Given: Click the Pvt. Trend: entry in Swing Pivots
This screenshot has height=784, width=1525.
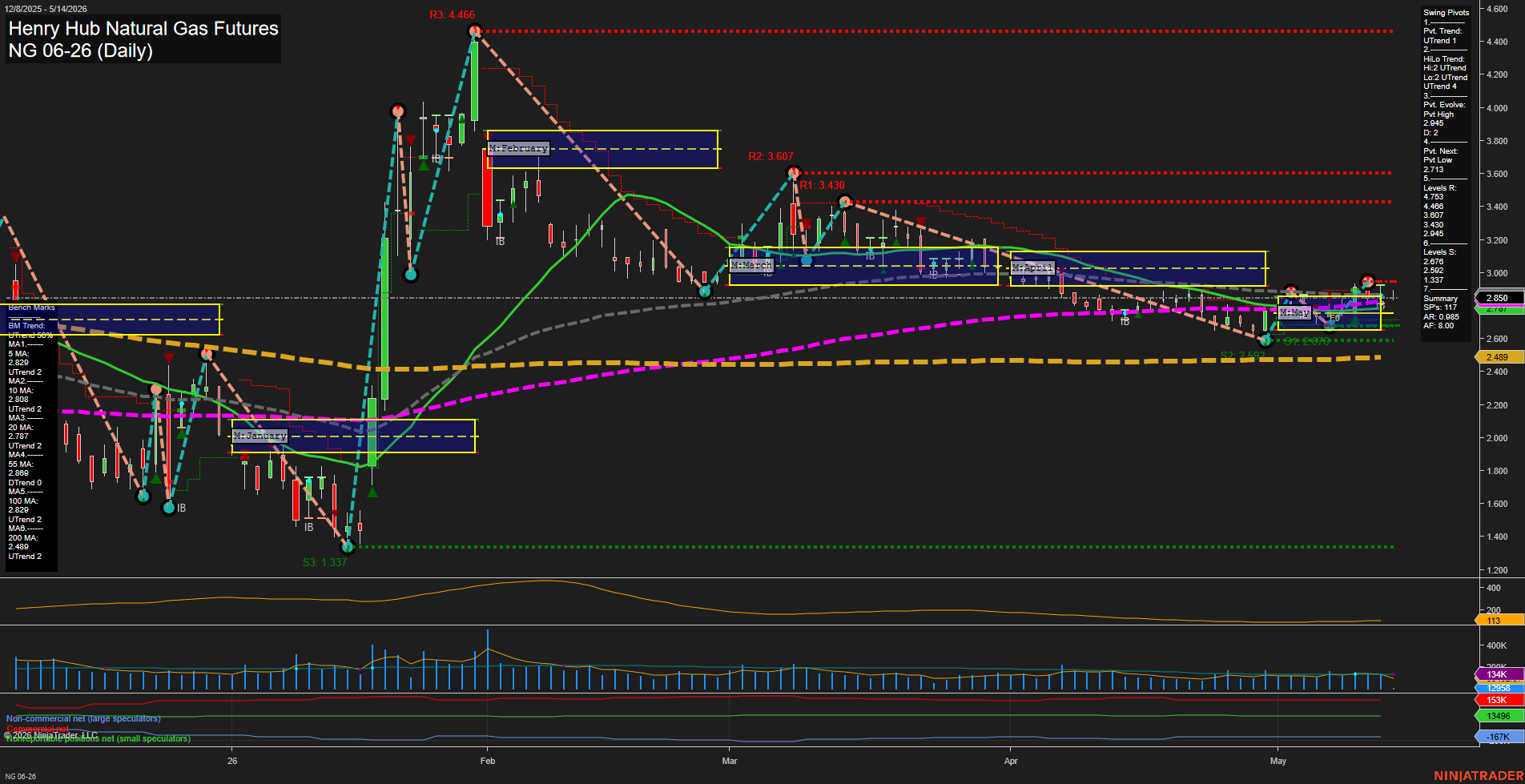Looking at the screenshot, I should pos(1443,31).
